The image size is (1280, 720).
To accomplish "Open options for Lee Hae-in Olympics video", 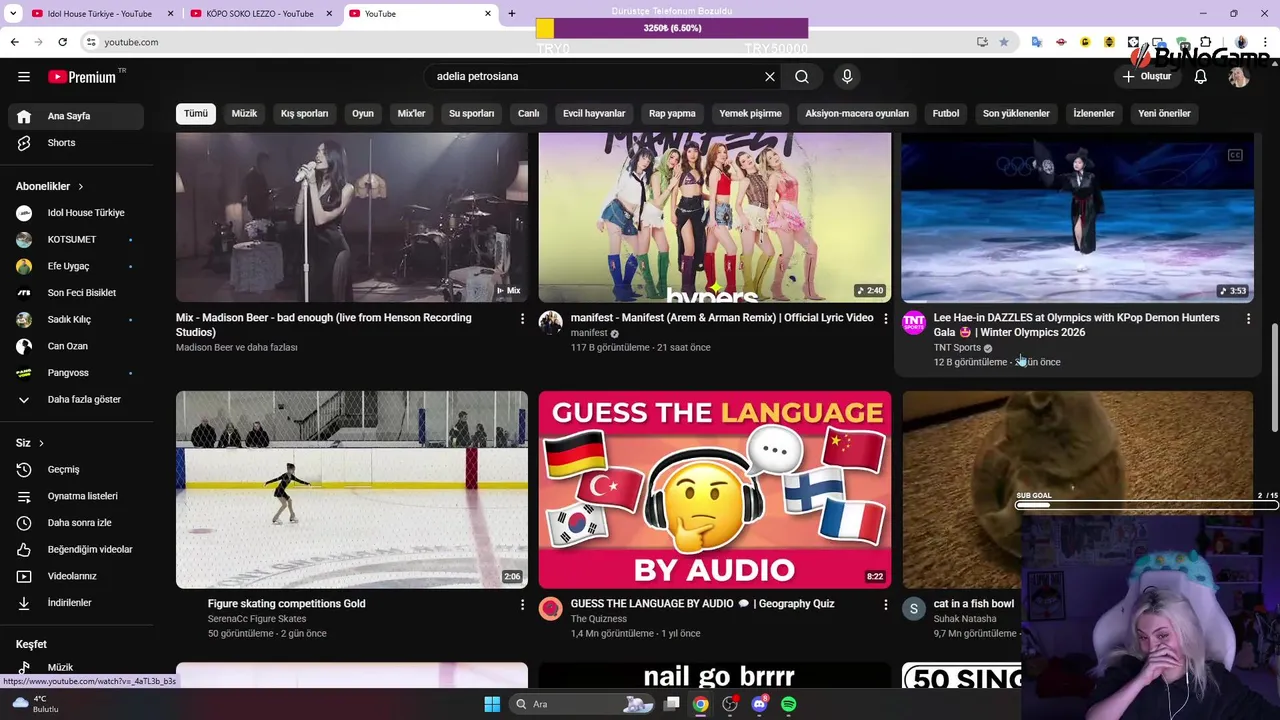I will (1248, 318).
